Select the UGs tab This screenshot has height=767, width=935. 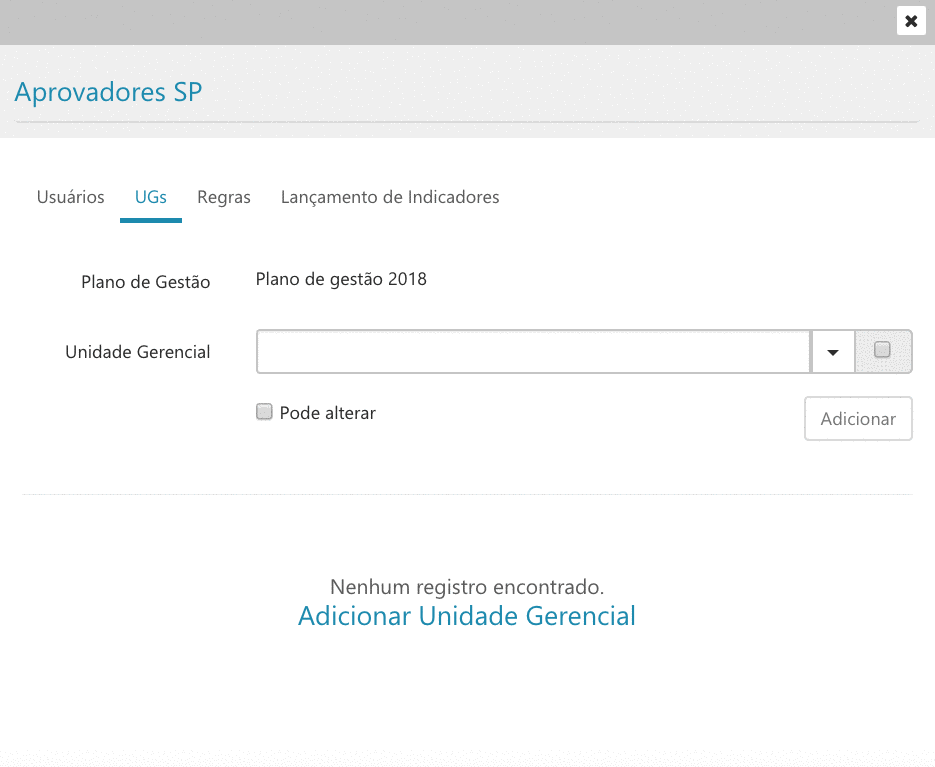(151, 197)
